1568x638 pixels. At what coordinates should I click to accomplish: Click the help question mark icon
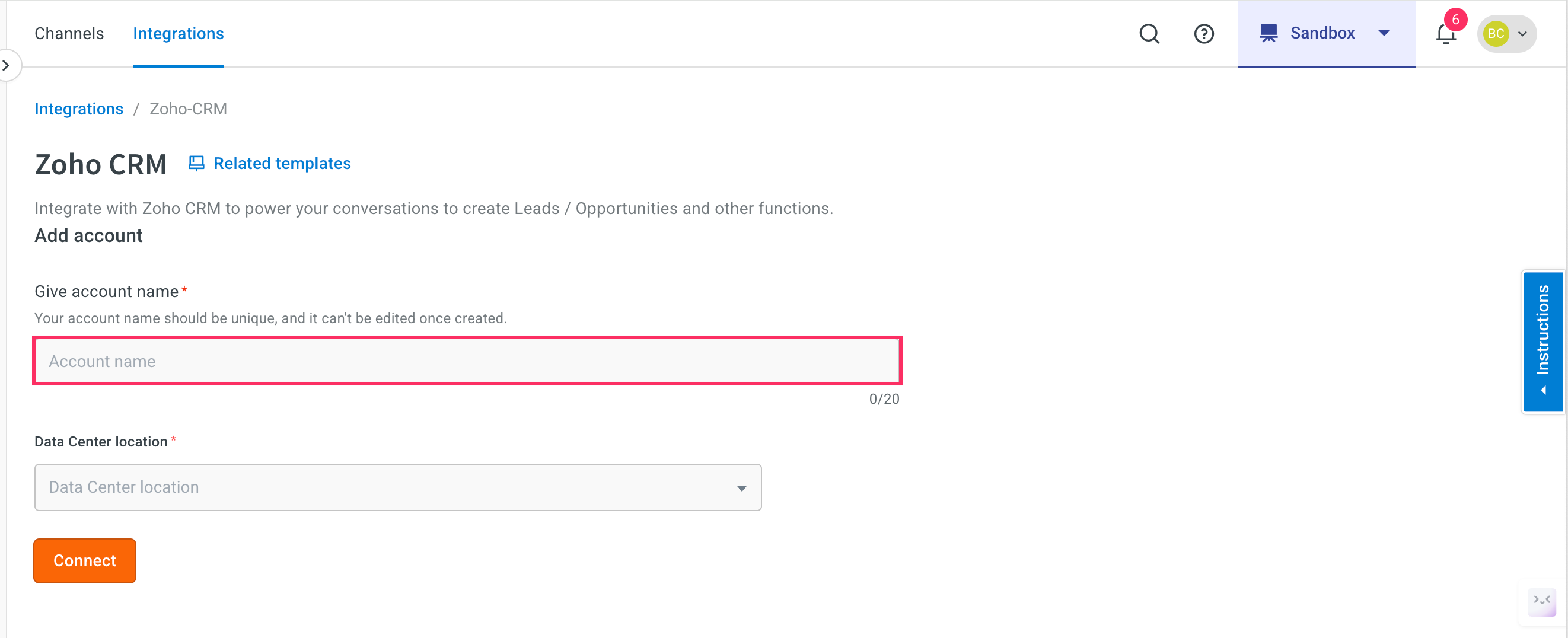pyautogui.click(x=1203, y=33)
